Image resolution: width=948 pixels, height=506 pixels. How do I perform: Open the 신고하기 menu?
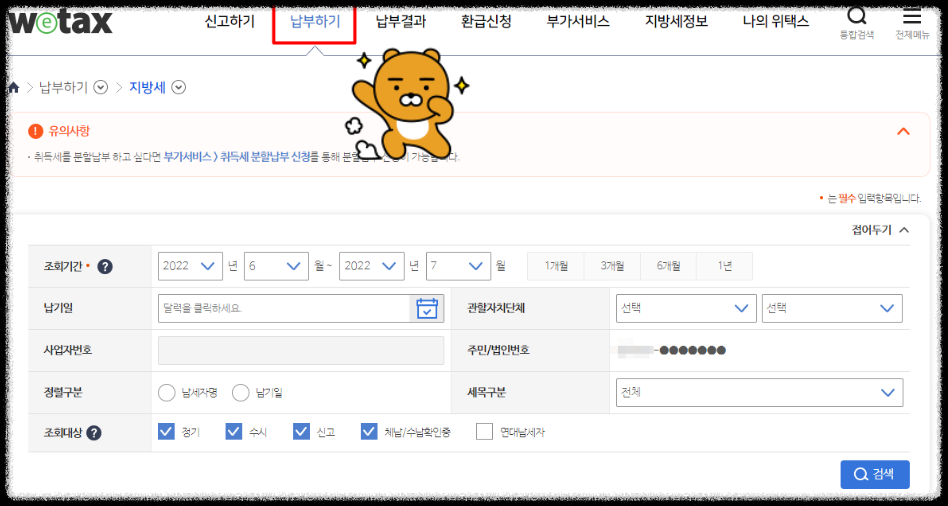click(230, 22)
